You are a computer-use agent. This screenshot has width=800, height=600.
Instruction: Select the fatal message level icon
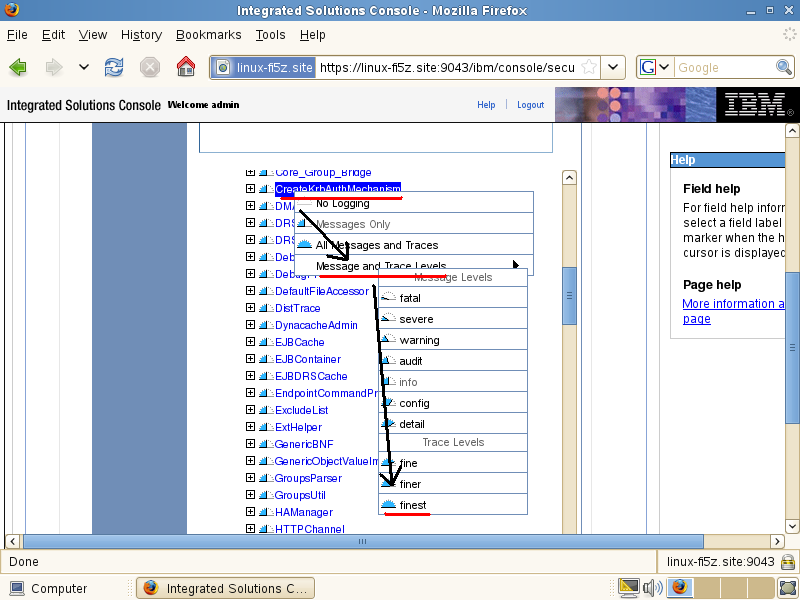coord(388,297)
